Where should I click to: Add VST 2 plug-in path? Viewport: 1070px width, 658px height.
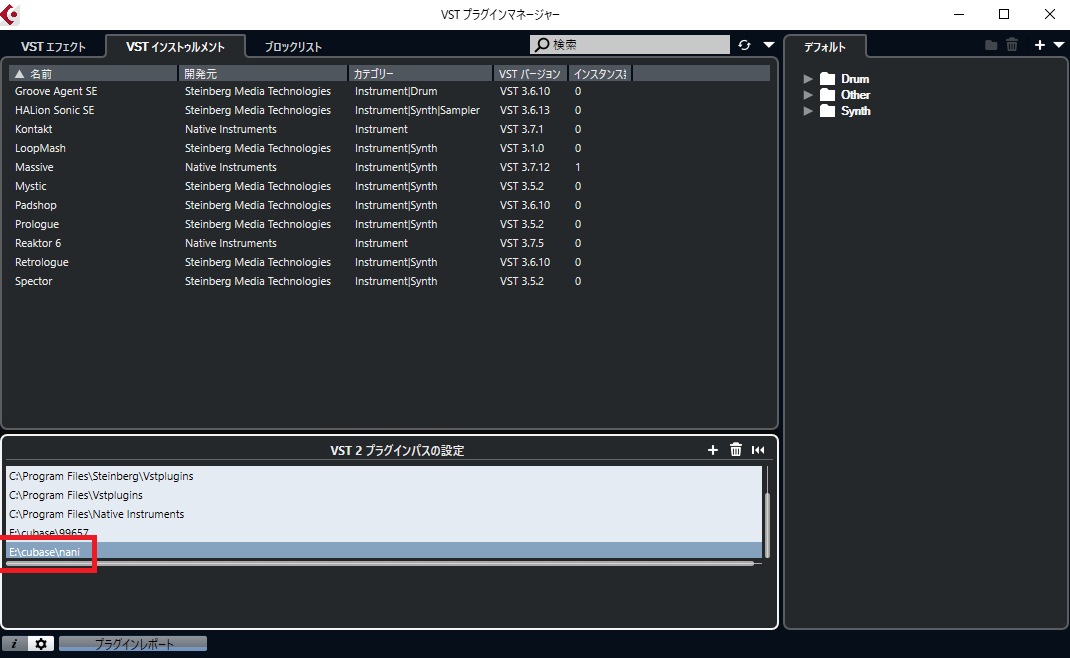coord(712,450)
